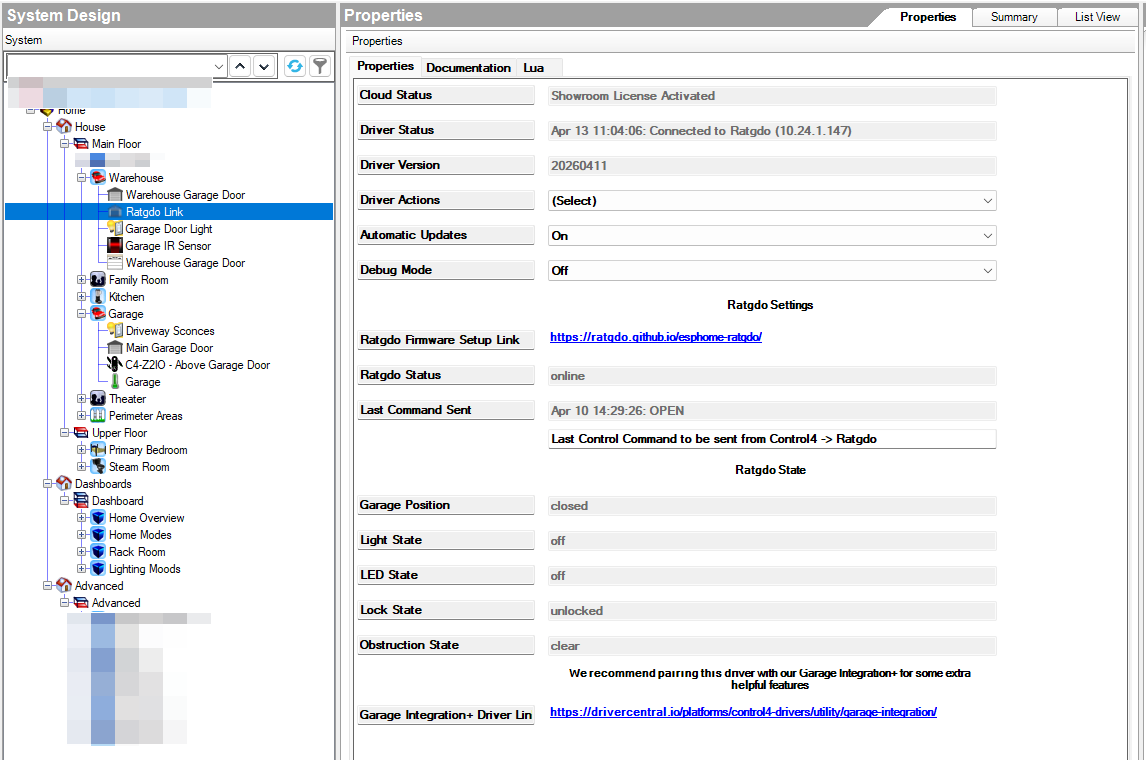This screenshot has width=1146, height=760.
Task: Select the Garage Door Light bulb icon
Action: click(x=115, y=229)
